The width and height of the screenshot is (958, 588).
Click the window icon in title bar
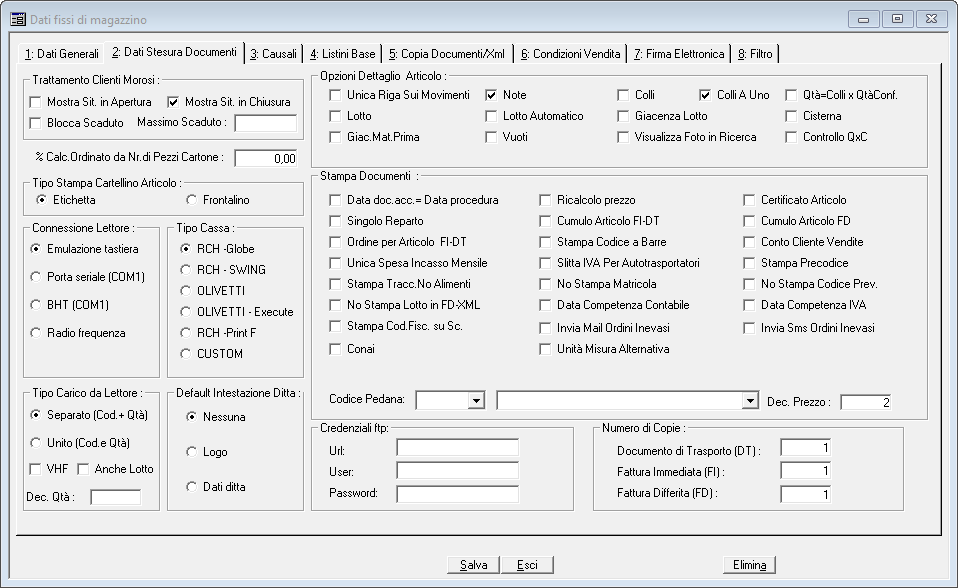(x=18, y=19)
